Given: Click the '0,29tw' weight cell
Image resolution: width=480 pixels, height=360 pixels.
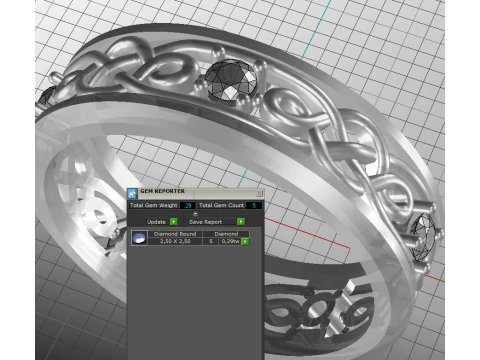Looking at the screenshot, I should tap(230, 241).
